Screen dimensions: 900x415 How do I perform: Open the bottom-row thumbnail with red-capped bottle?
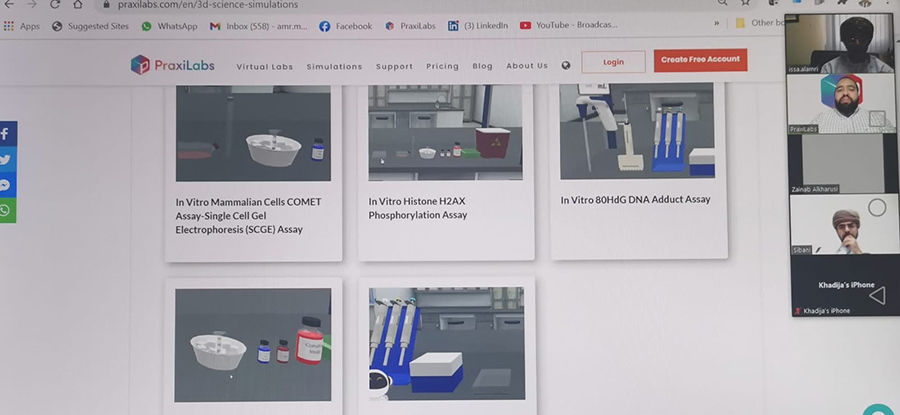(x=253, y=345)
